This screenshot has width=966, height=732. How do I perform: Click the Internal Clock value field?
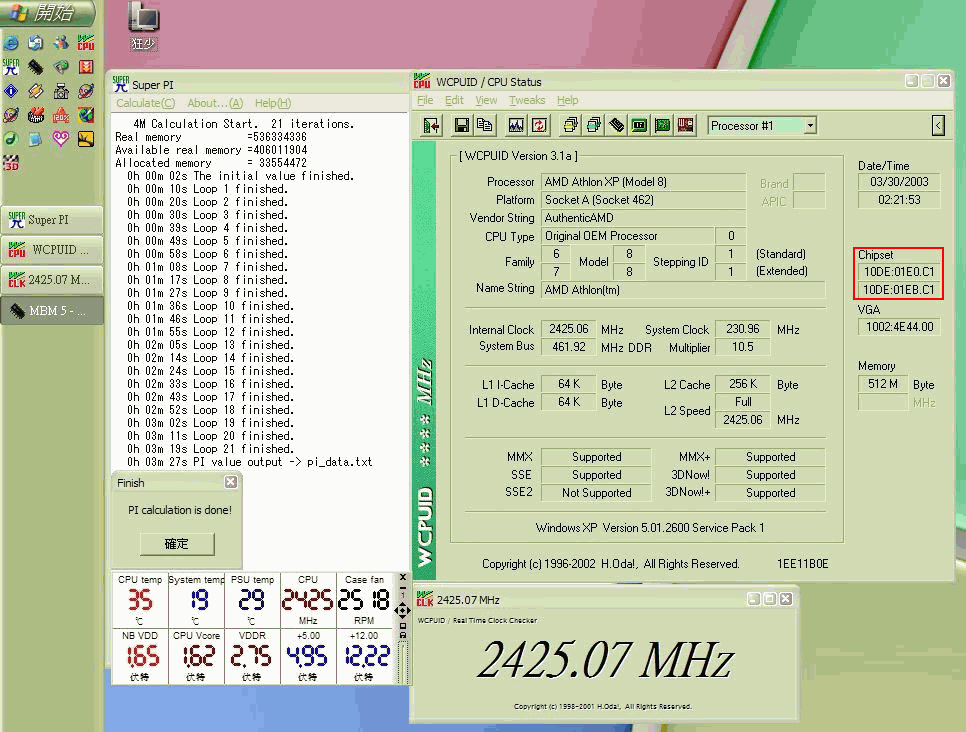click(568, 329)
